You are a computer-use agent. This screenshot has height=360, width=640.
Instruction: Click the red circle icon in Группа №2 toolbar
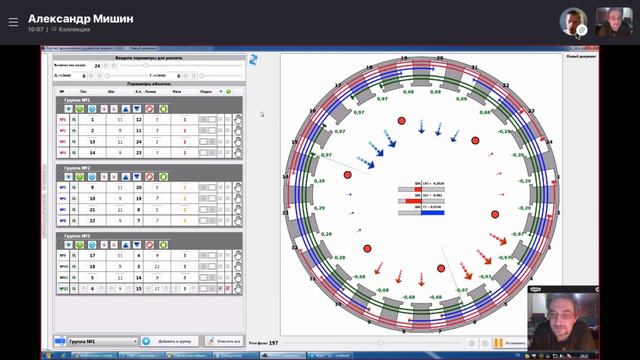click(x=150, y=177)
